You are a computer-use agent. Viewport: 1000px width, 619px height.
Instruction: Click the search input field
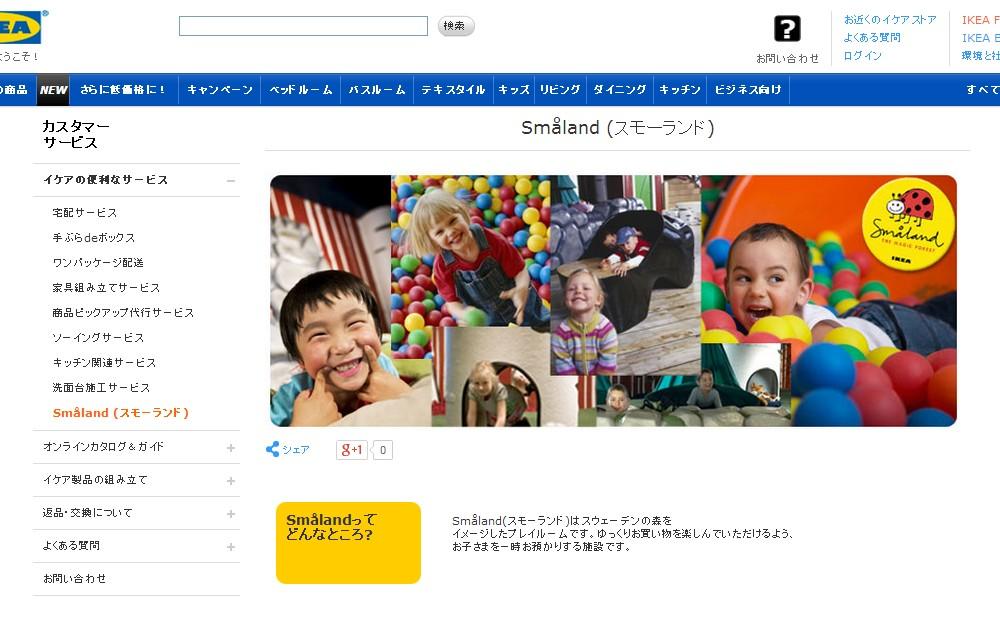[x=303, y=26]
